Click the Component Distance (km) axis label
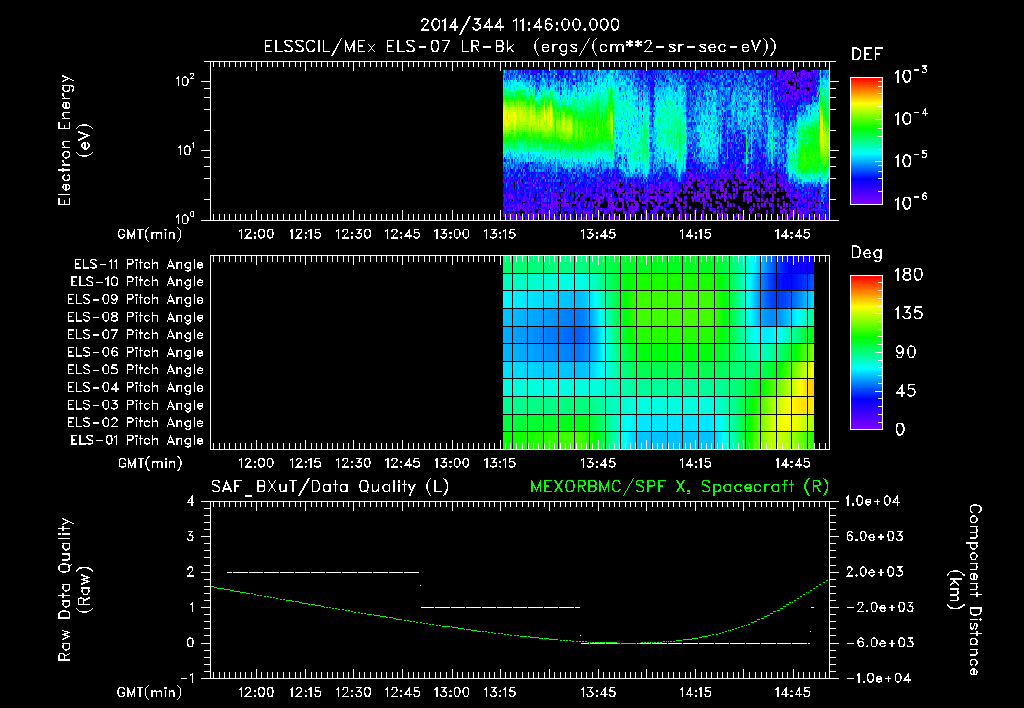The image size is (1024, 708). click(x=965, y=590)
